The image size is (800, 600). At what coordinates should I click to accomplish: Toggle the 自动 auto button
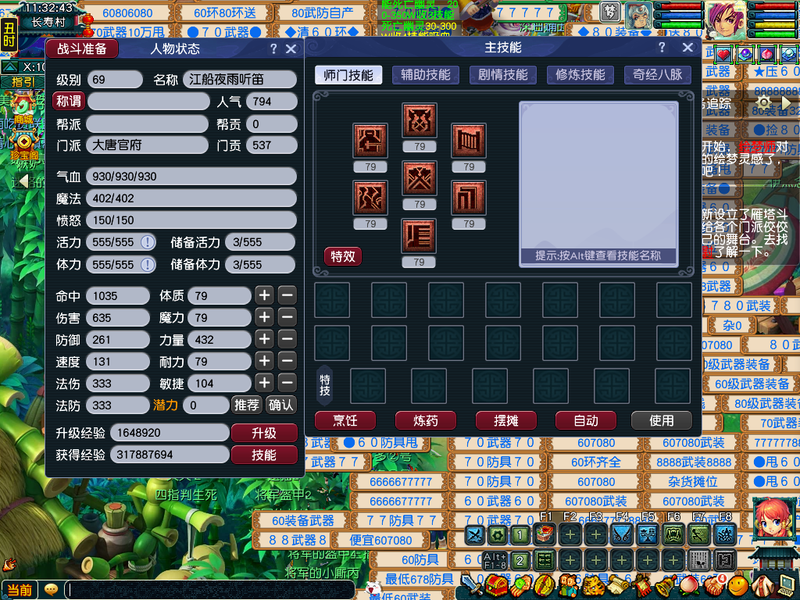586,420
